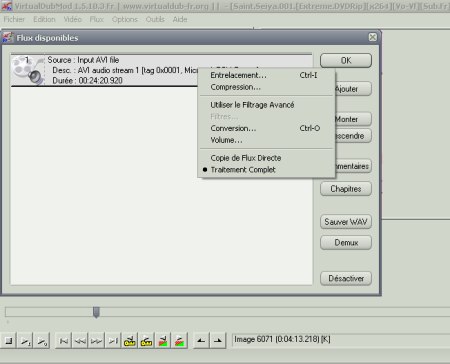
Task: Click the Ajouter button
Action: pos(353,89)
